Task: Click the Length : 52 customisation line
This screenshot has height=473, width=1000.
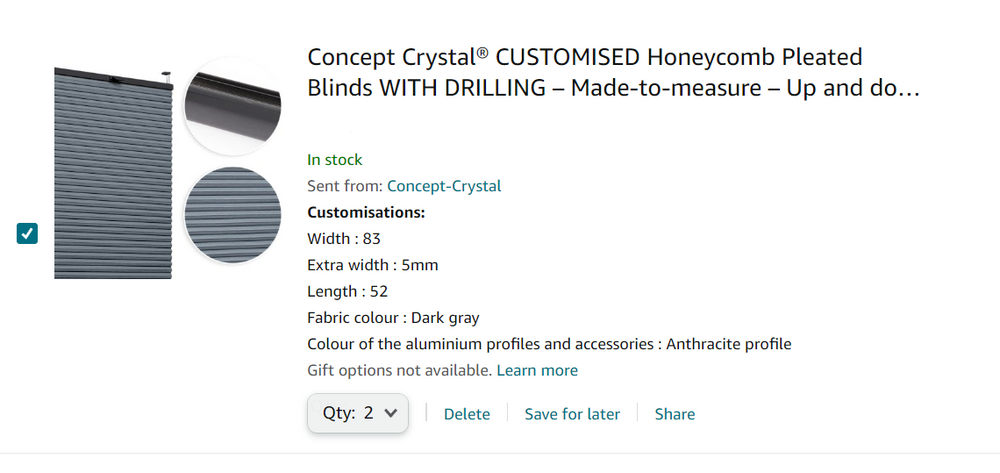Action: point(347,292)
